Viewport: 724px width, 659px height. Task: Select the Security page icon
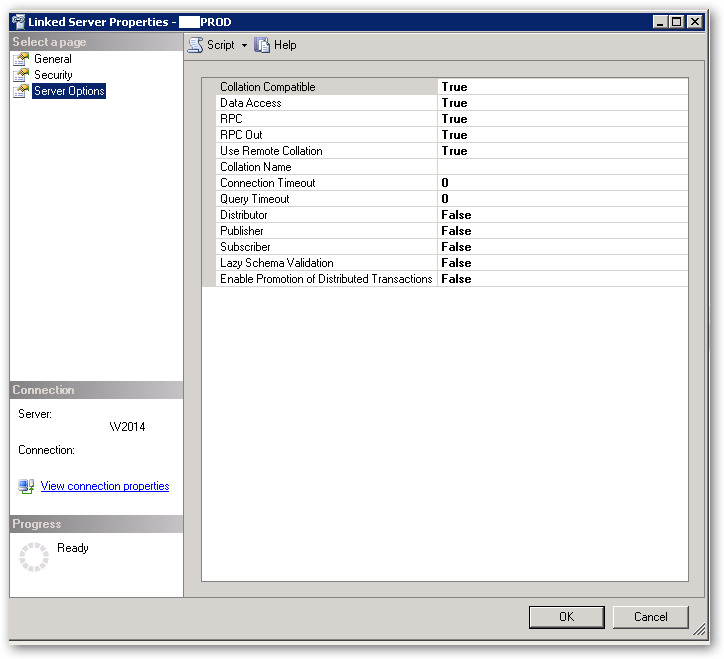pos(21,75)
